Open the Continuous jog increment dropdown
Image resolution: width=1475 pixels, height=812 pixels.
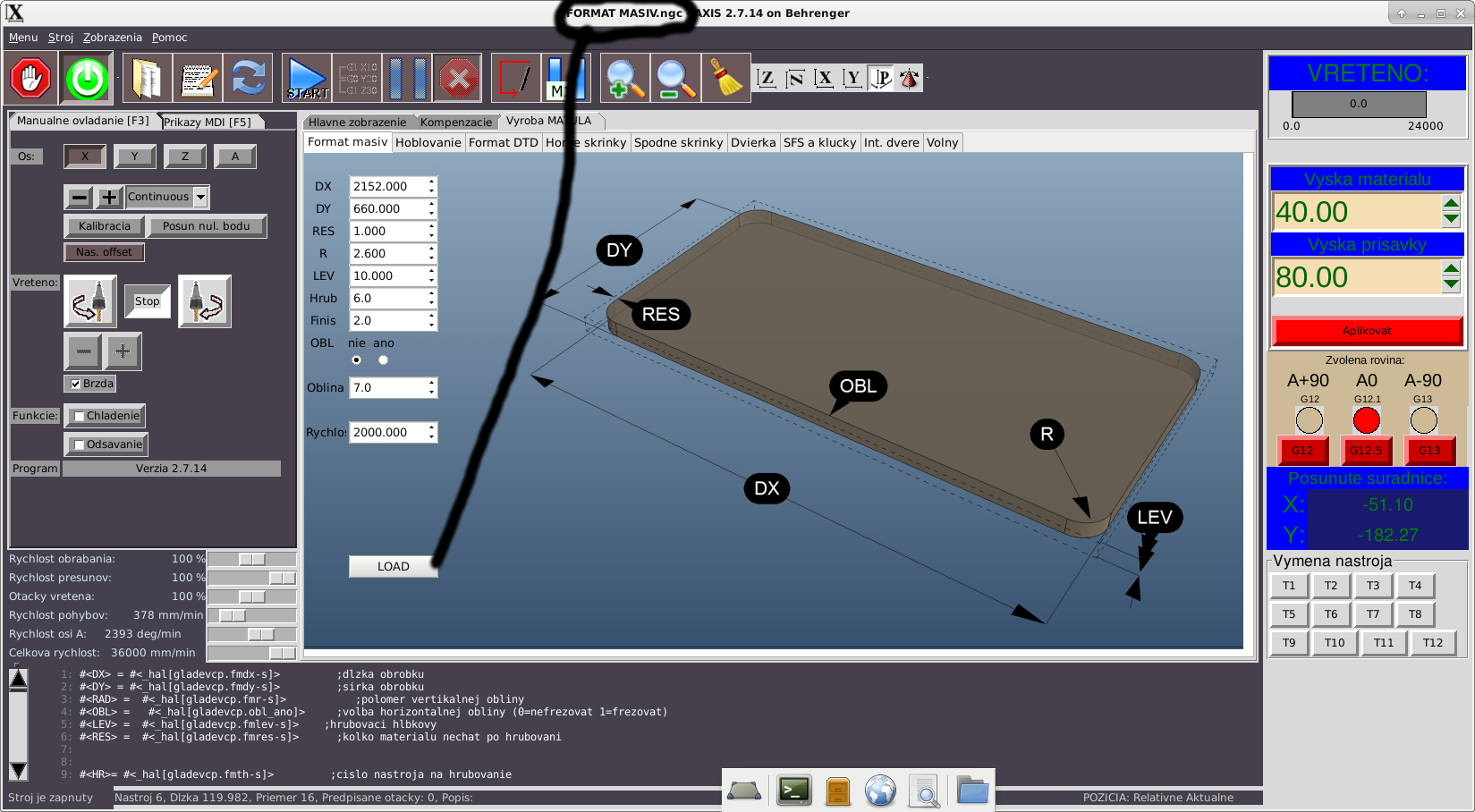201,197
